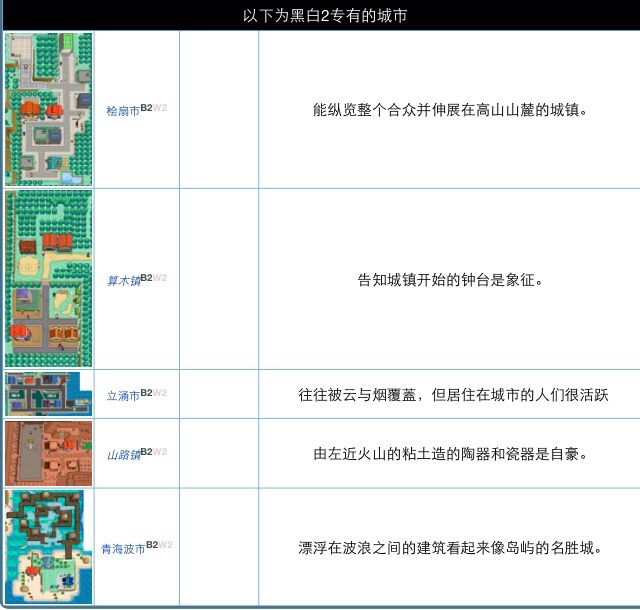Click the W2 superscript beside 青海波市

click(165, 545)
